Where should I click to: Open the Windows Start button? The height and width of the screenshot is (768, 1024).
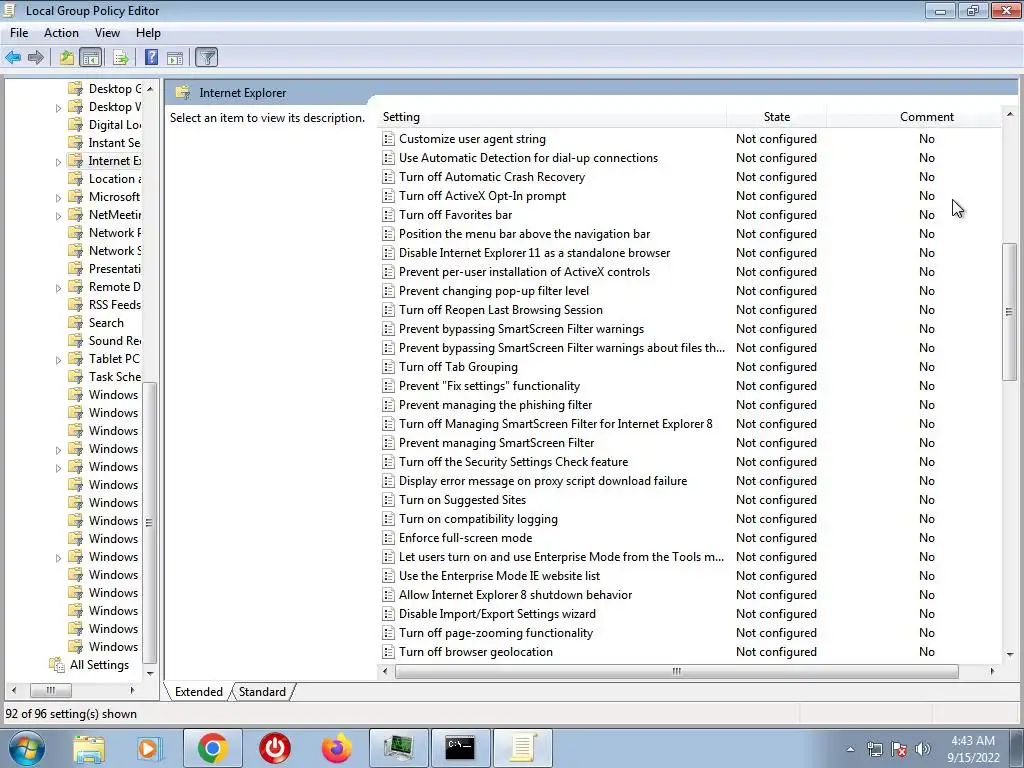27,748
